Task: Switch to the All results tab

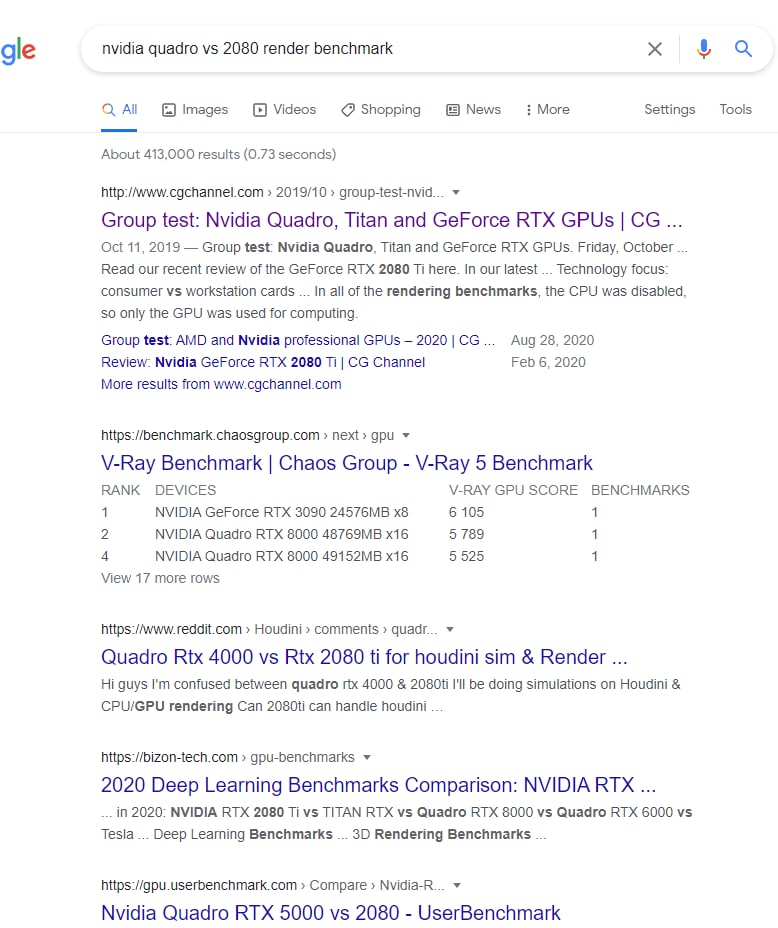Action: coord(119,110)
